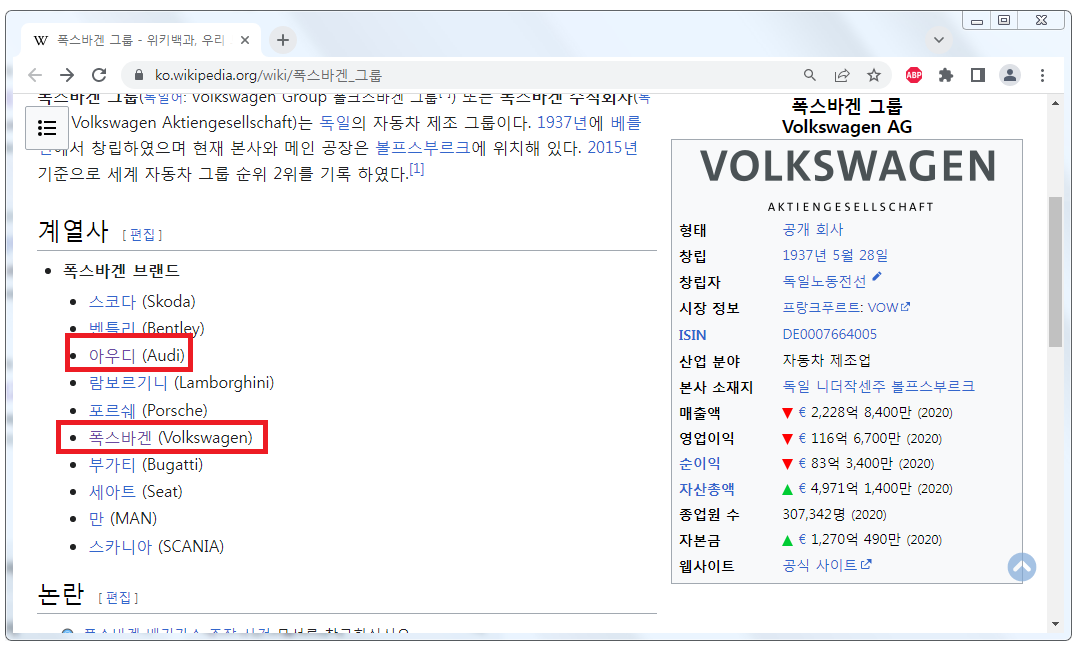Select the 폭스바겐 그룹 Wikipedia tab

coord(141,40)
